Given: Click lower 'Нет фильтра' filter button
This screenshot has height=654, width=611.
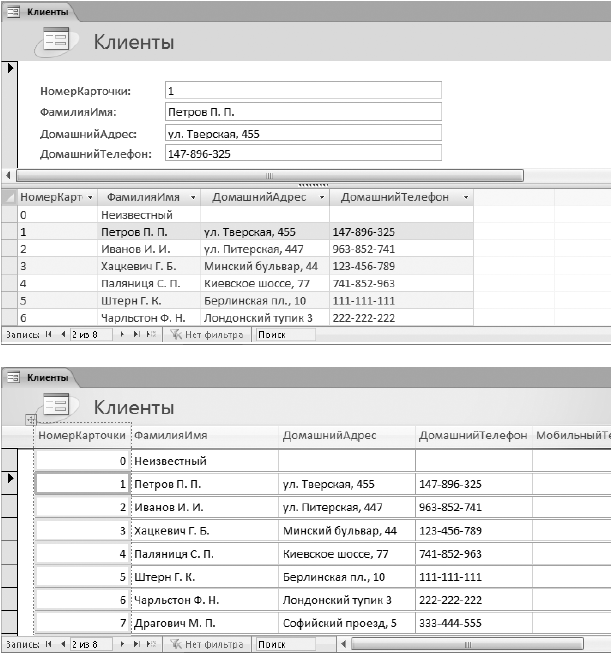Looking at the screenshot, I should pyautogui.click(x=205, y=645).
